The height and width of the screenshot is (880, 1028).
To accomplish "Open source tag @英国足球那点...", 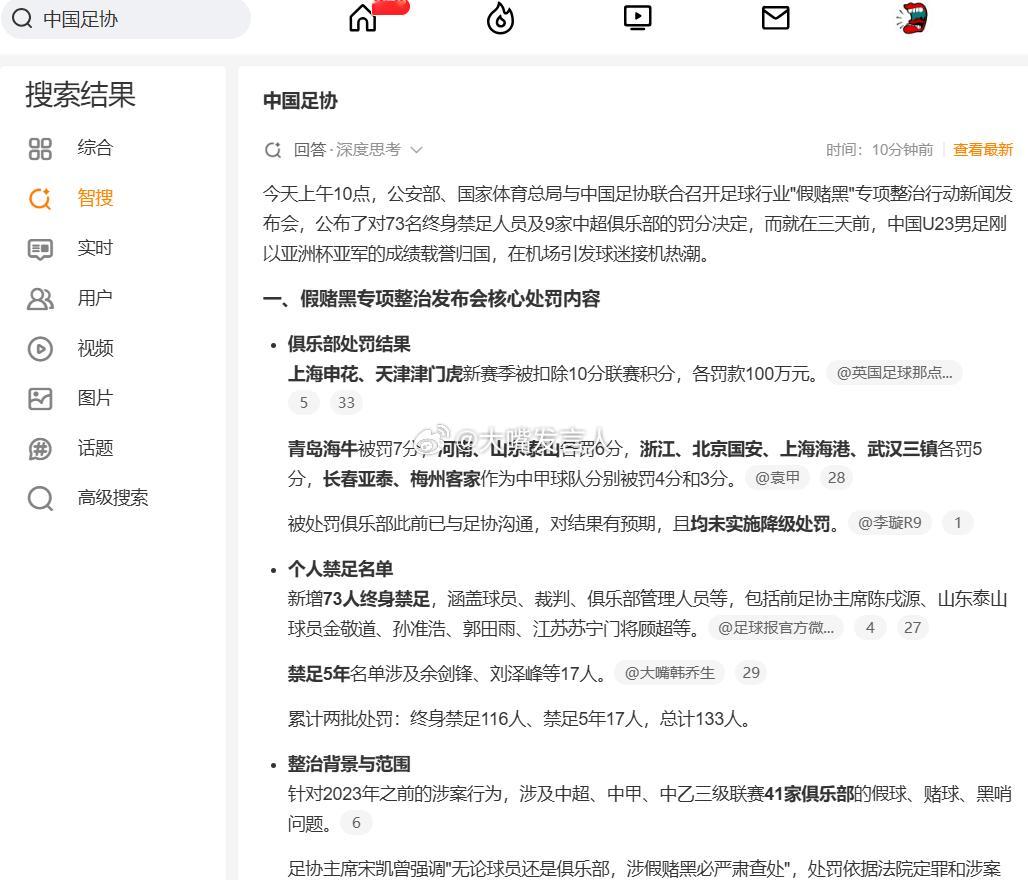I will [x=894, y=373].
